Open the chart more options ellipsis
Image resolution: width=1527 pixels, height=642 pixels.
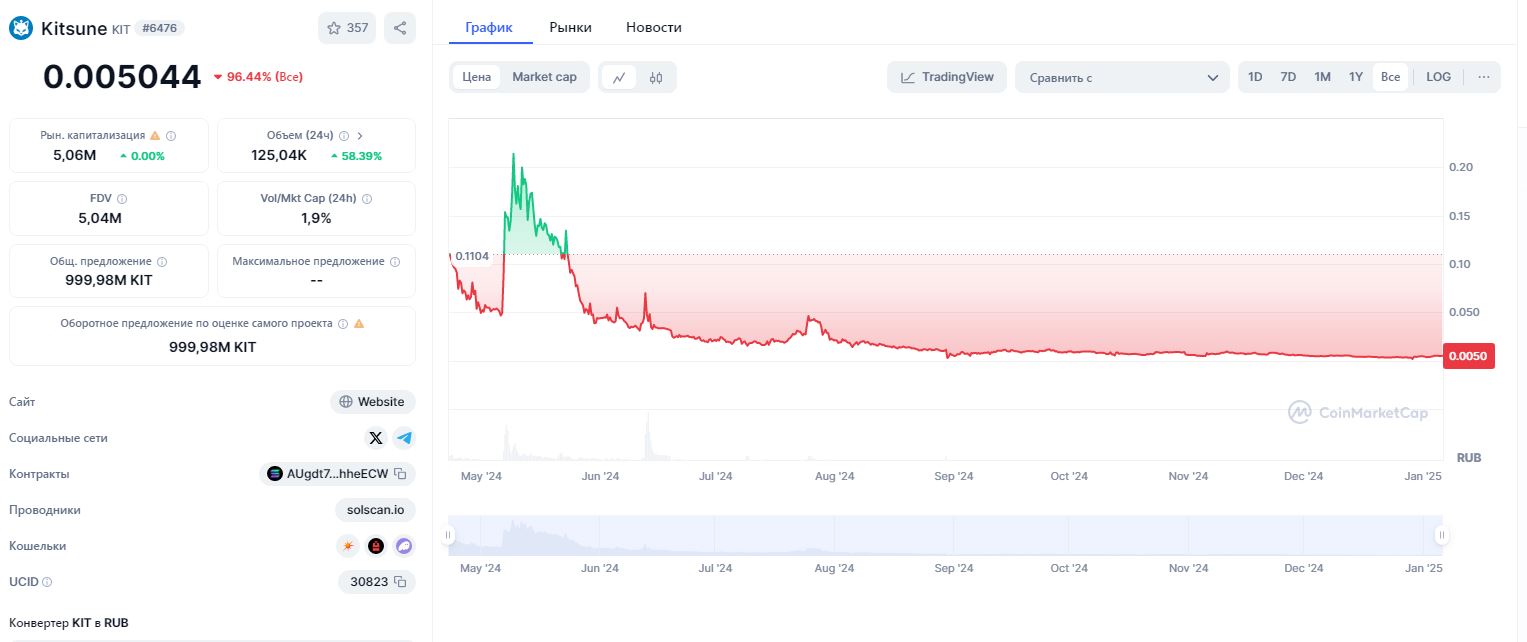(x=1483, y=77)
